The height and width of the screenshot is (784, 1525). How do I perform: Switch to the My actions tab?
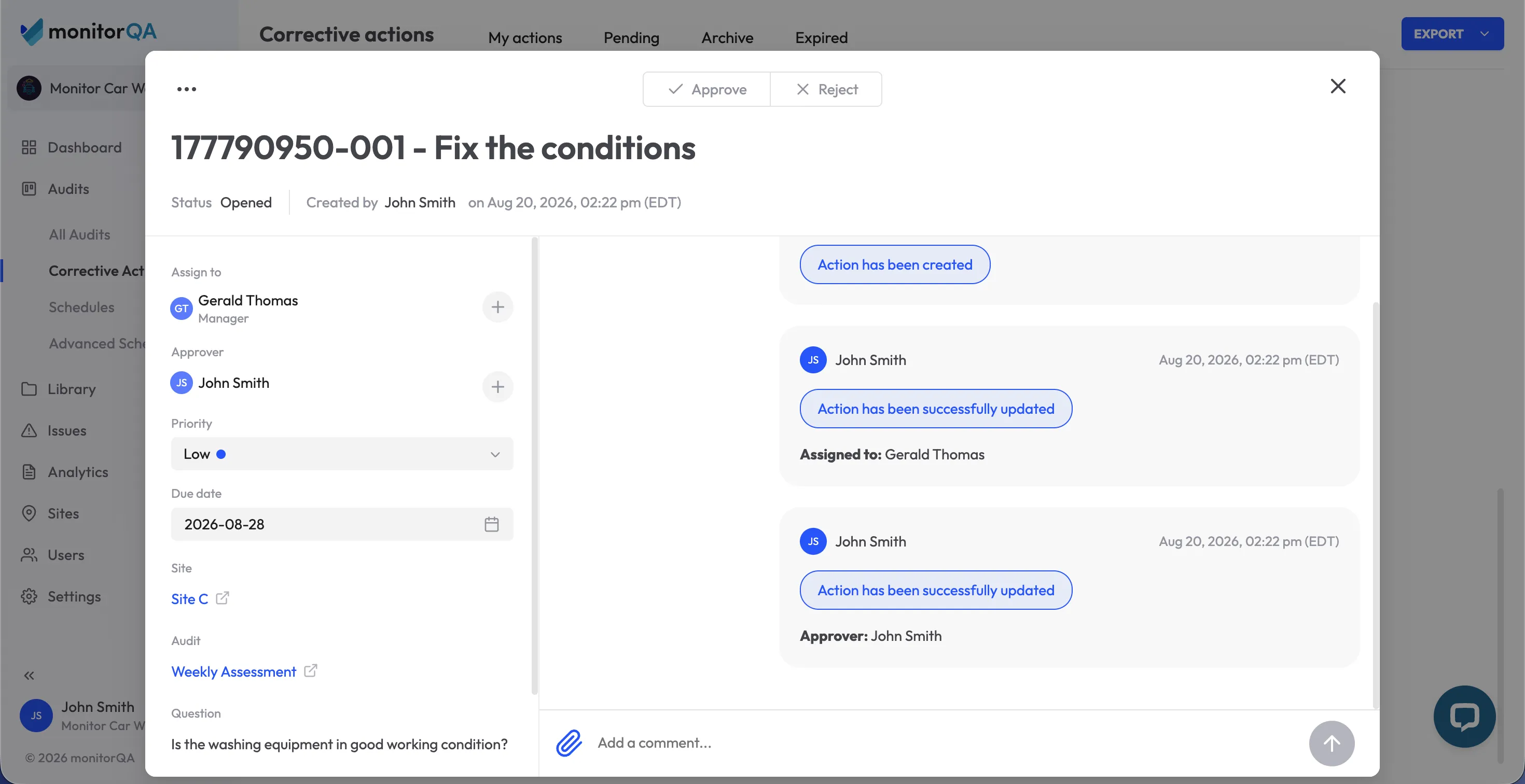(x=525, y=37)
